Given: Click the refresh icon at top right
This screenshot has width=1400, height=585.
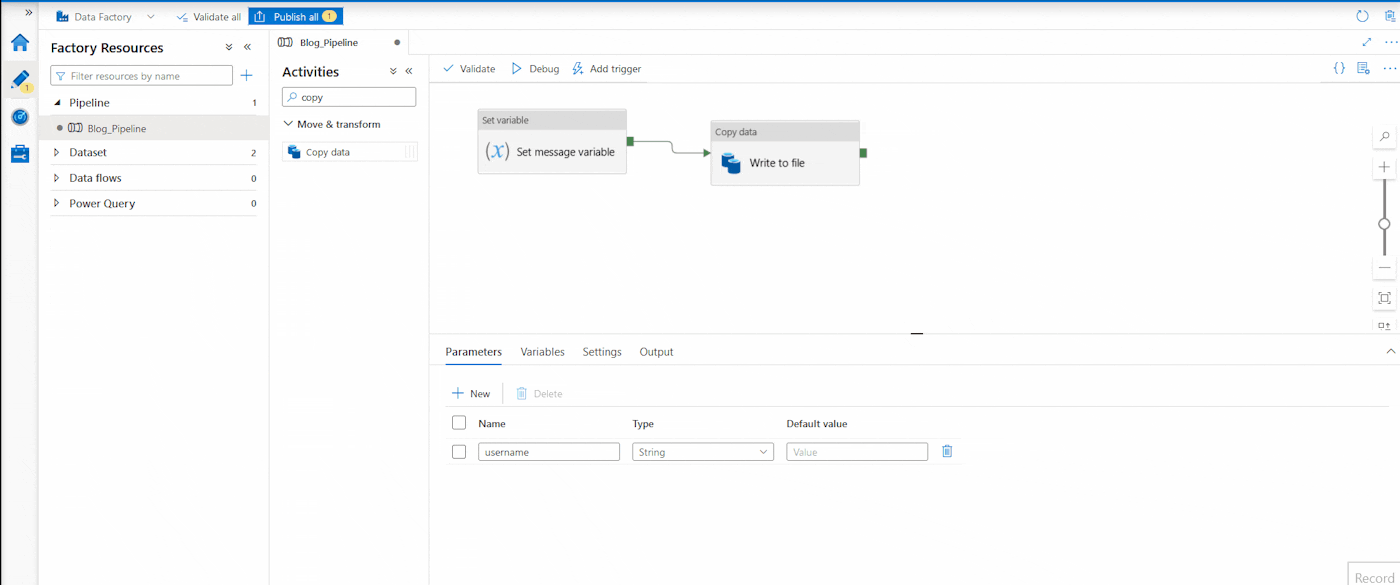Looking at the screenshot, I should [x=1362, y=16].
